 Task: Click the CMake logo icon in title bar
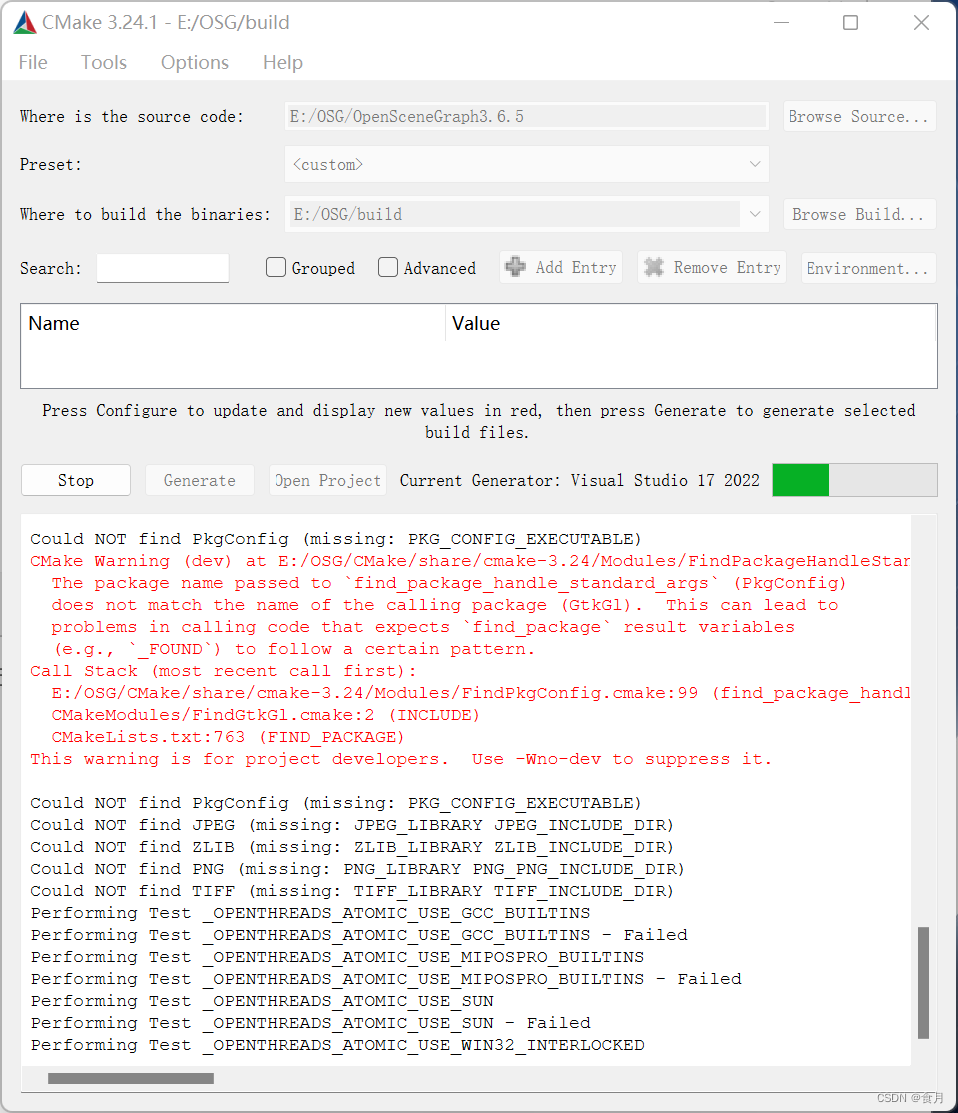pyautogui.click(x=25, y=23)
